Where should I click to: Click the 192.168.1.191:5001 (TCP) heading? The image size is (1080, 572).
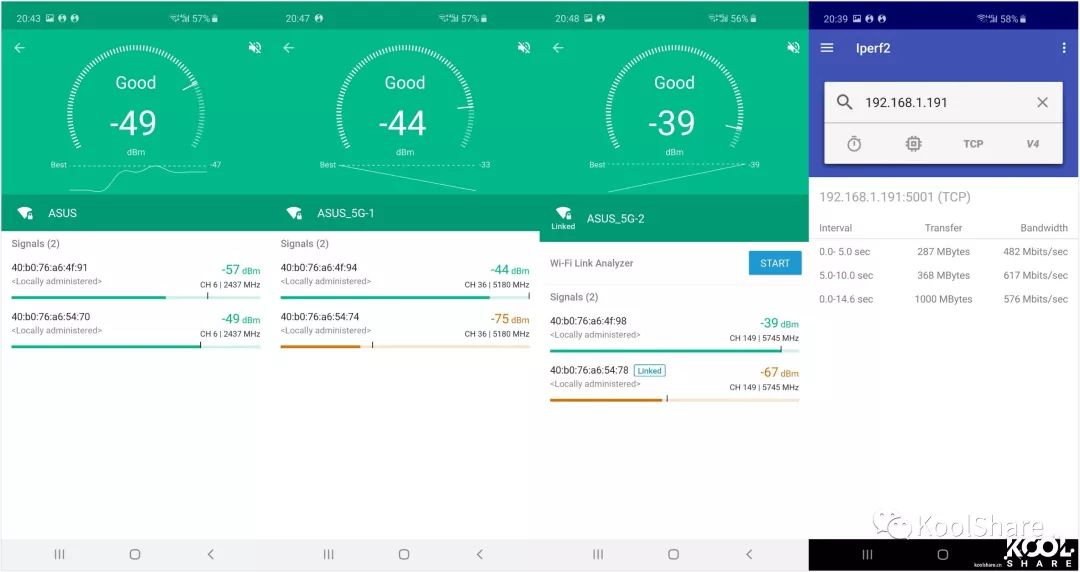895,197
